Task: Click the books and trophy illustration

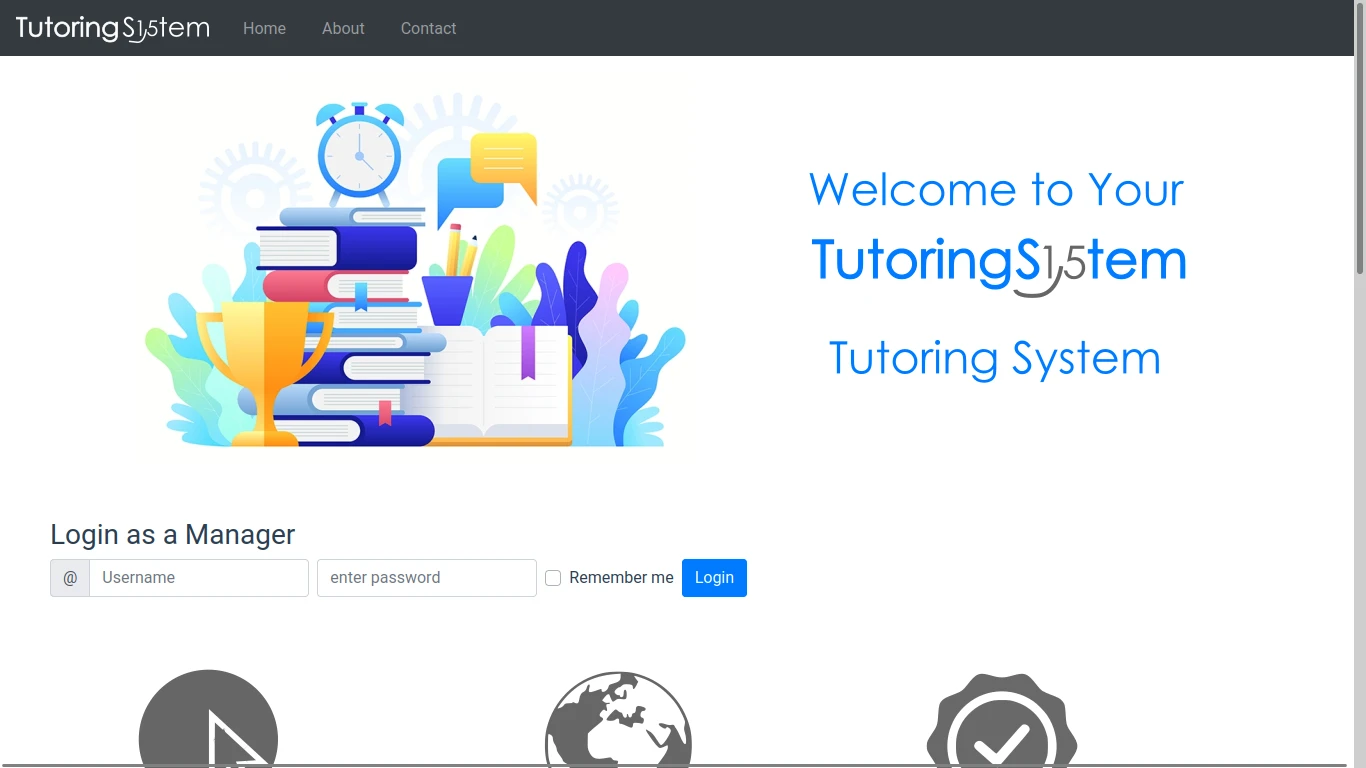Action: tap(415, 270)
